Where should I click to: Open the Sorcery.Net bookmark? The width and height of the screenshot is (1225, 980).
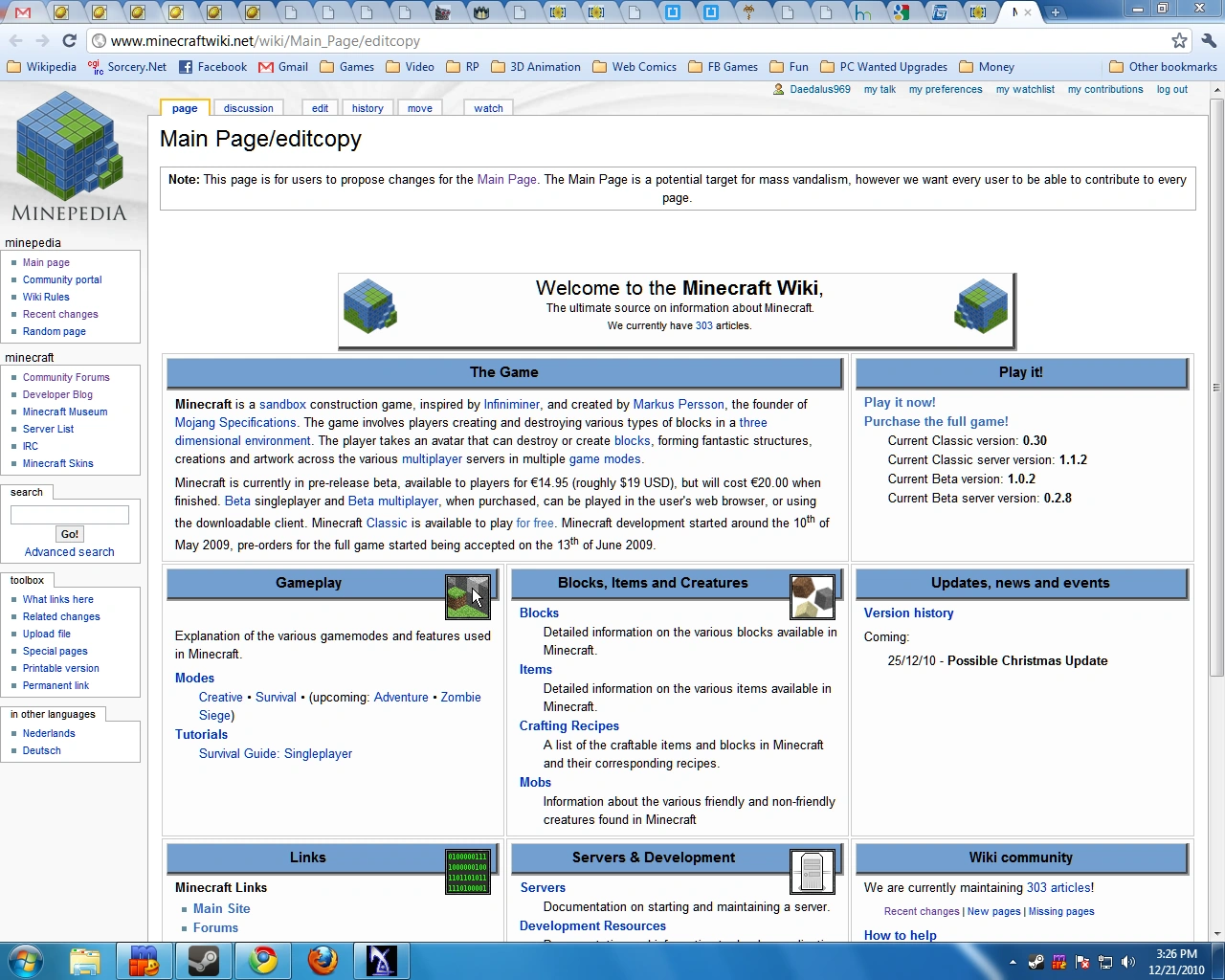(127, 67)
